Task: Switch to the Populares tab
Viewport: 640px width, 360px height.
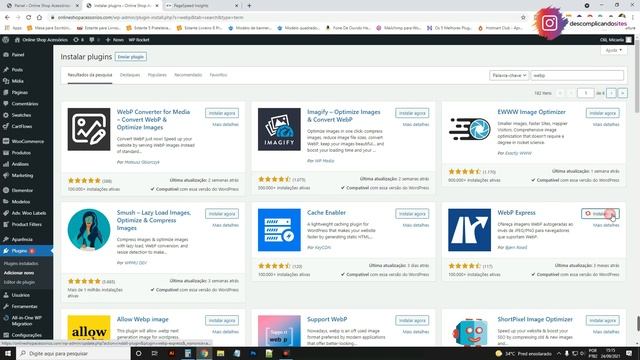Action: pyautogui.click(x=157, y=75)
